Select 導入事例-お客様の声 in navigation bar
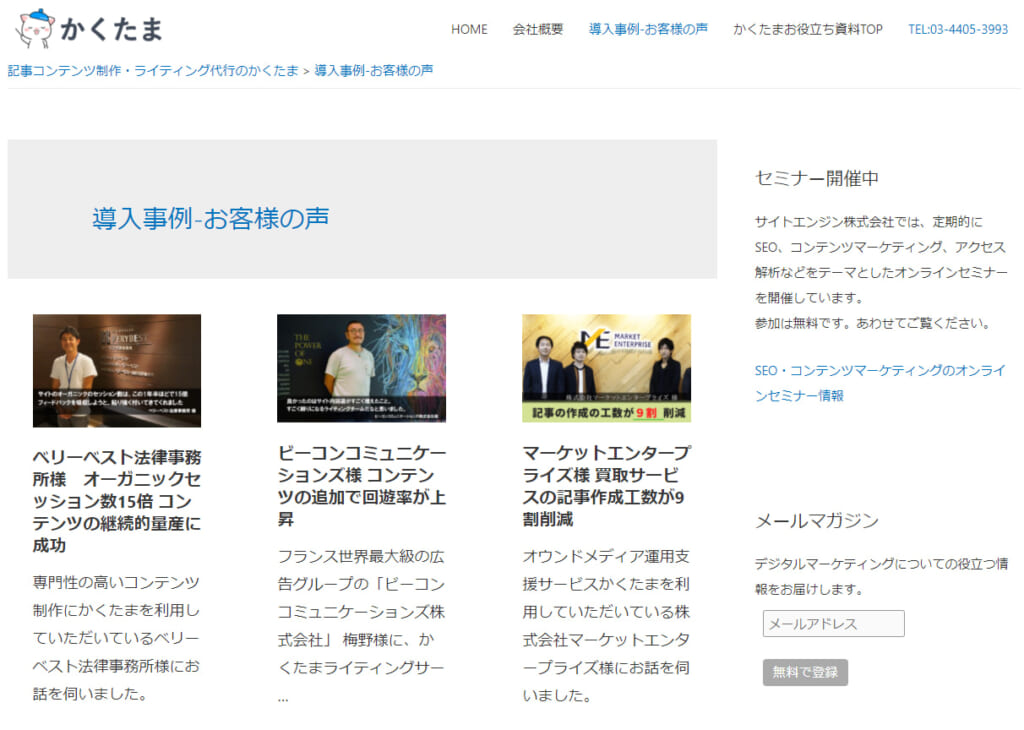This screenshot has height=730, width=1024. 648,29
